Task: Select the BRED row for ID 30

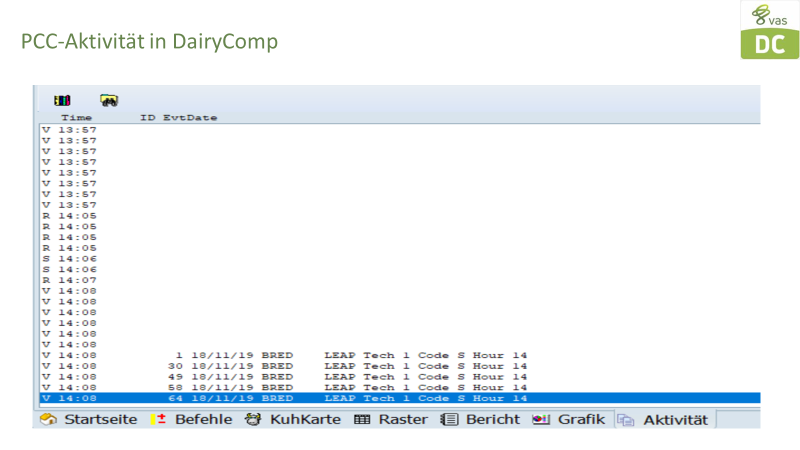Action: [x=300, y=366]
